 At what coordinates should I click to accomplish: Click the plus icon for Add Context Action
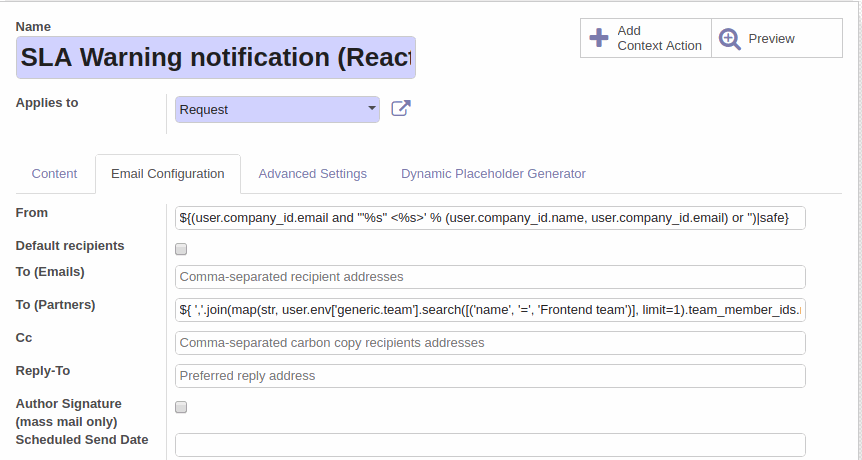599,38
